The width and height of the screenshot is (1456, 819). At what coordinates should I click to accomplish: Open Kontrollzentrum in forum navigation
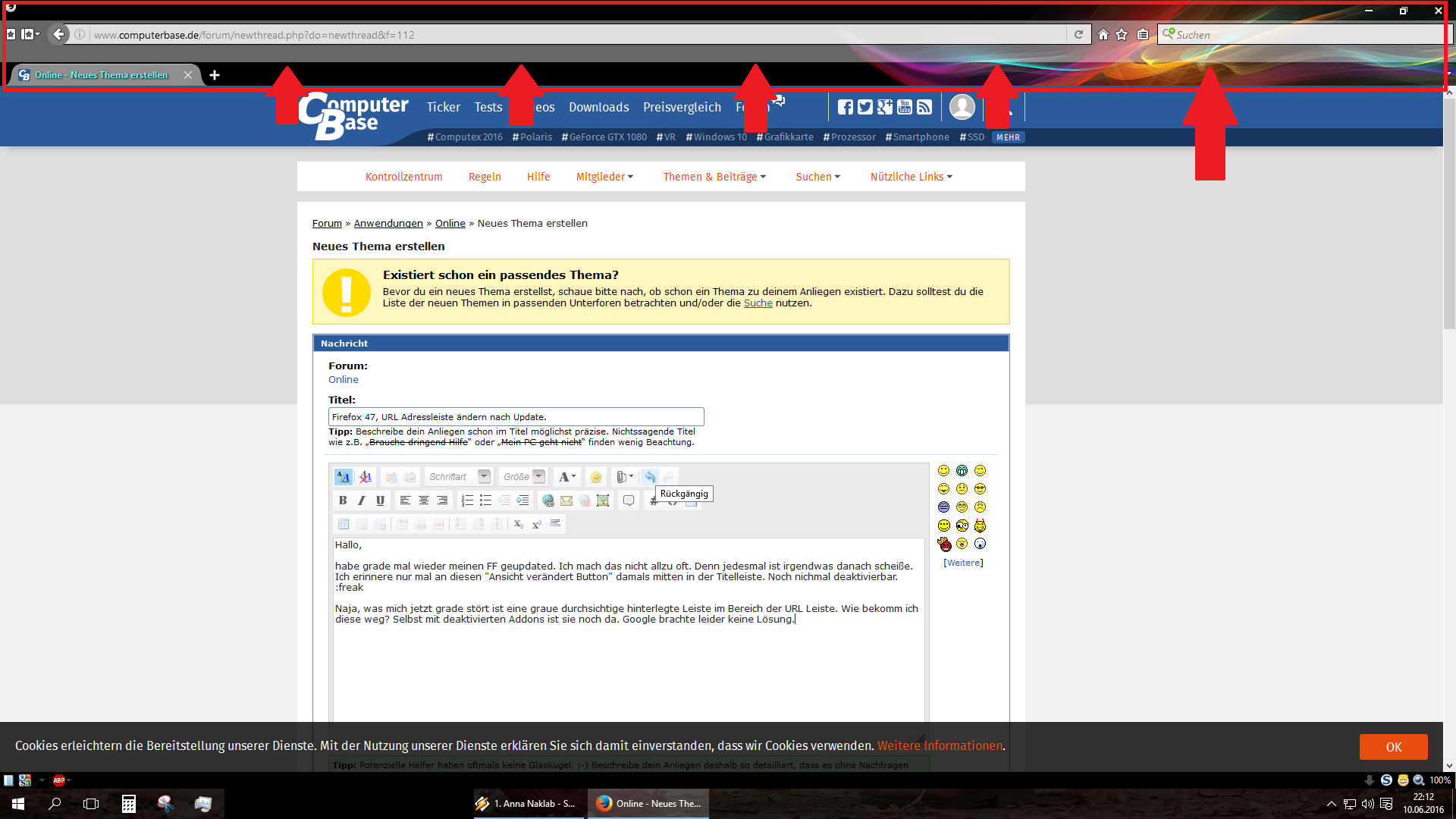pyautogui.click(x=403, y=177)
